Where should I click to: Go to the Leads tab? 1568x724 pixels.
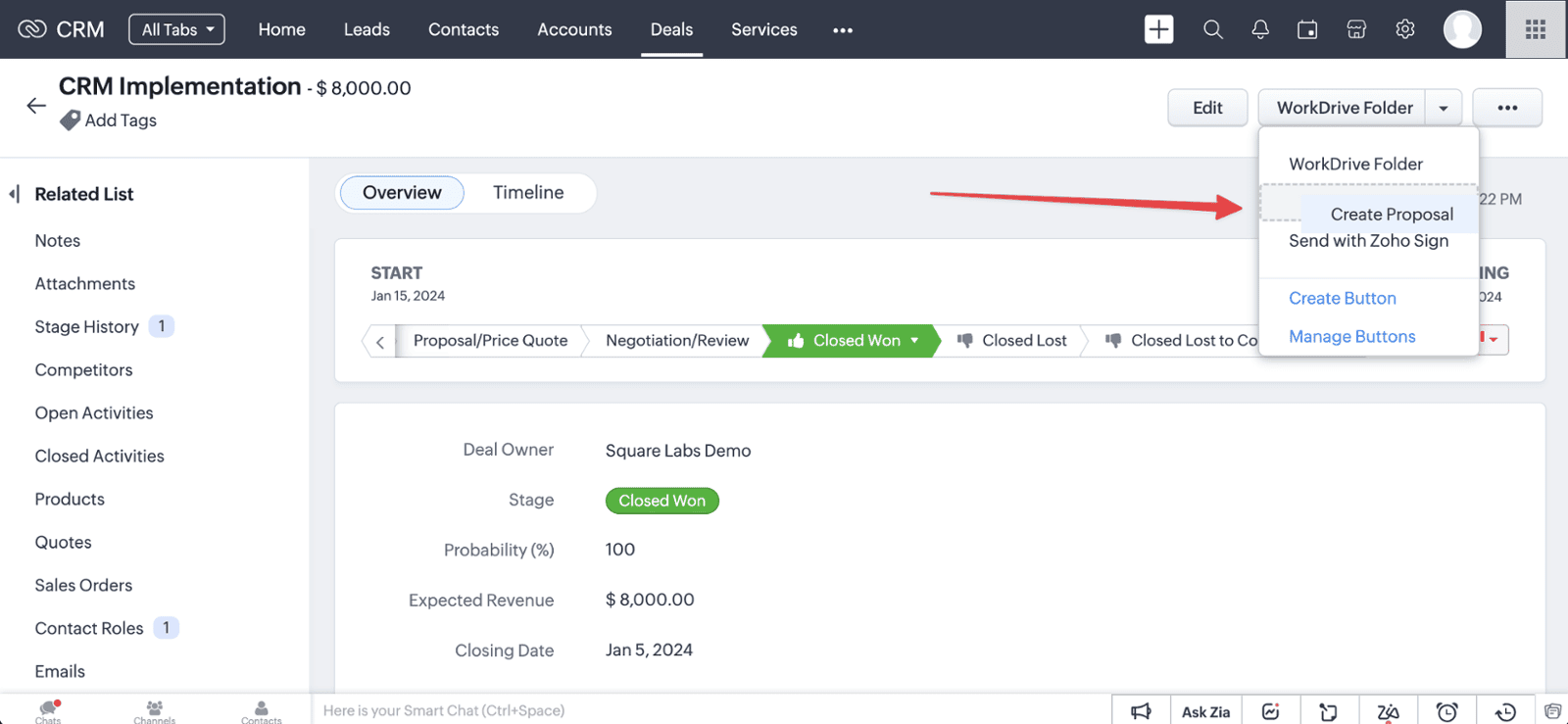[x=367, y=29]
